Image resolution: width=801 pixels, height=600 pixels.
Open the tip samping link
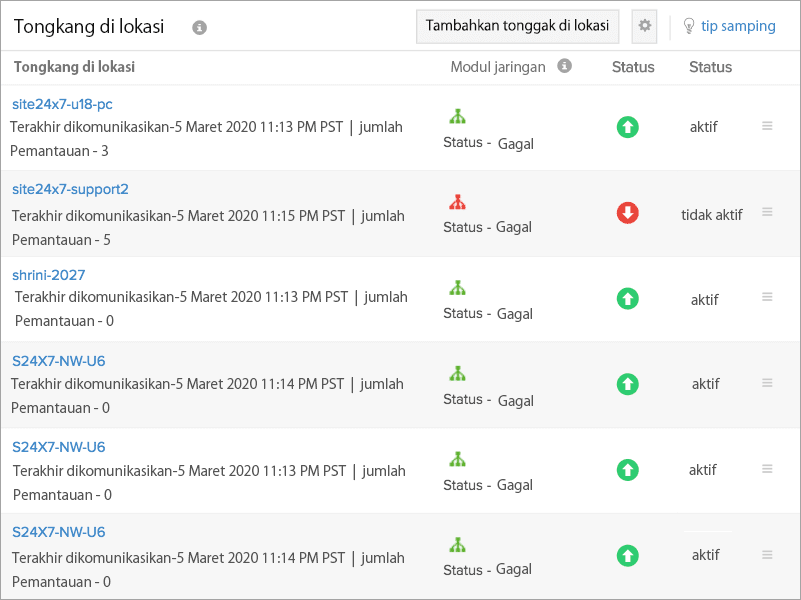738,26
